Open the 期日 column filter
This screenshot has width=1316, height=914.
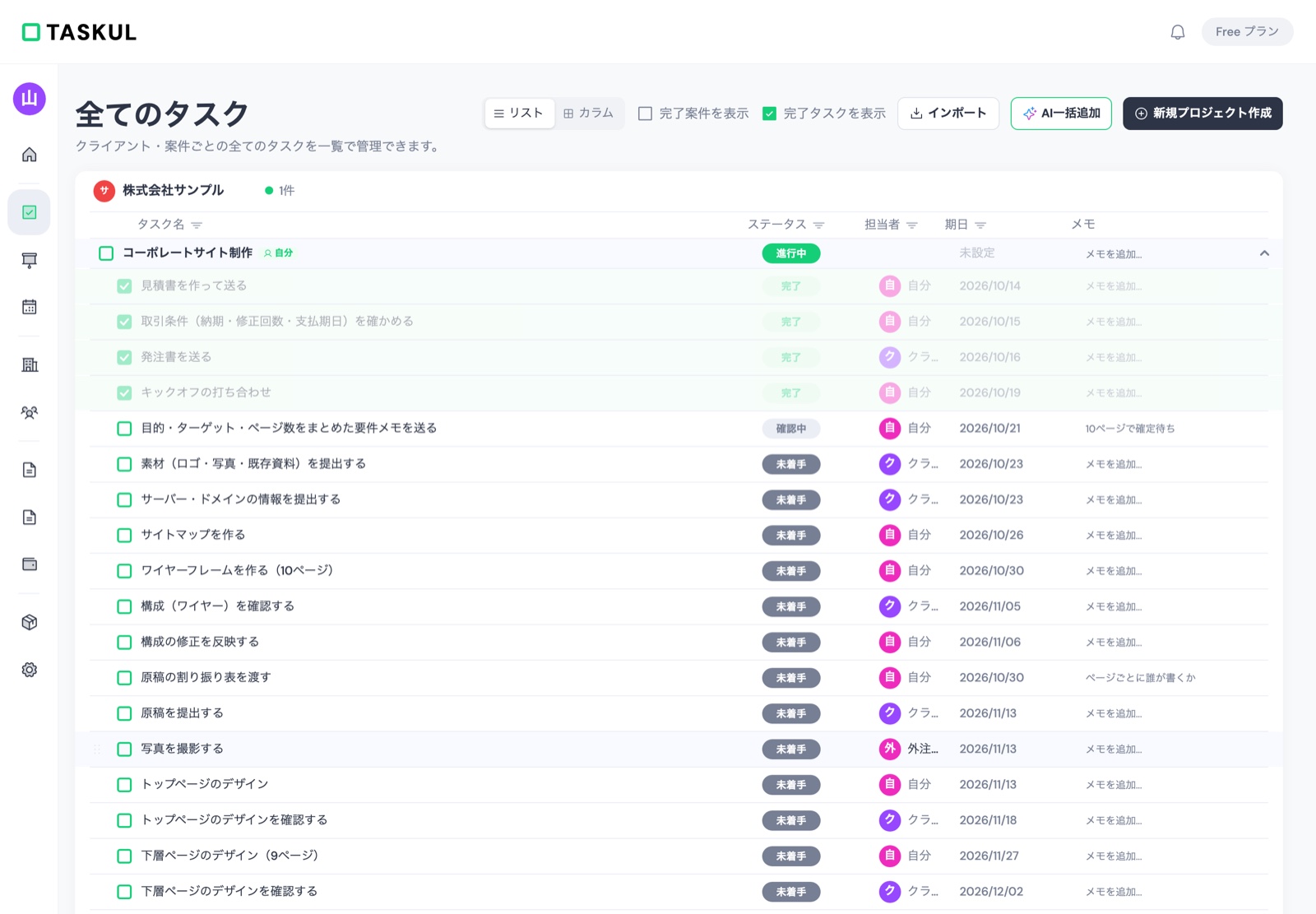click(980, 225)
